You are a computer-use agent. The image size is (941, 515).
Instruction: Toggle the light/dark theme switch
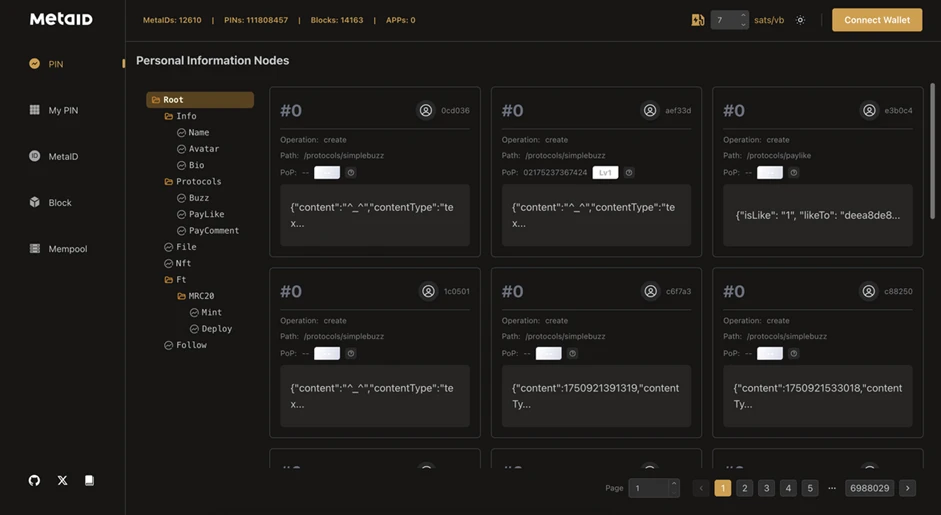800,20
